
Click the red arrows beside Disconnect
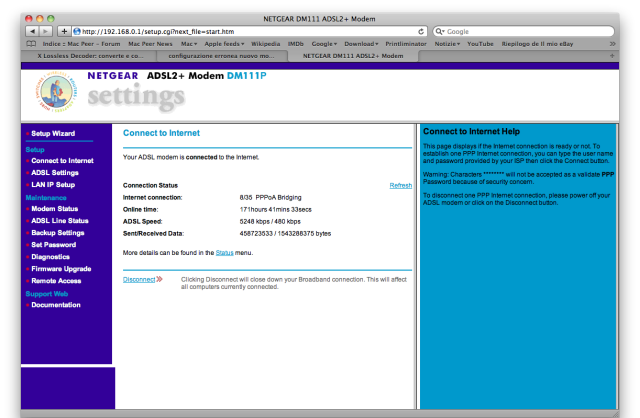[160, 279]
